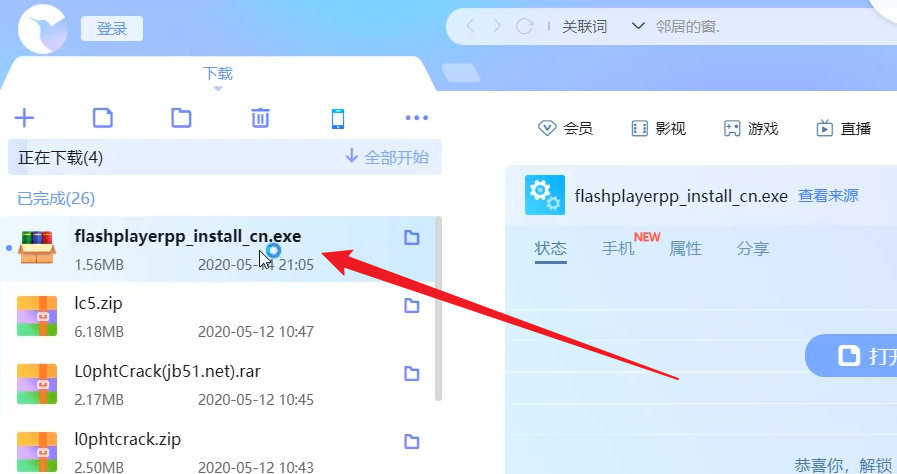This screenshot has width=897, height=474.
Task: Click the new file task icon in toolbar
Action: 102,118
